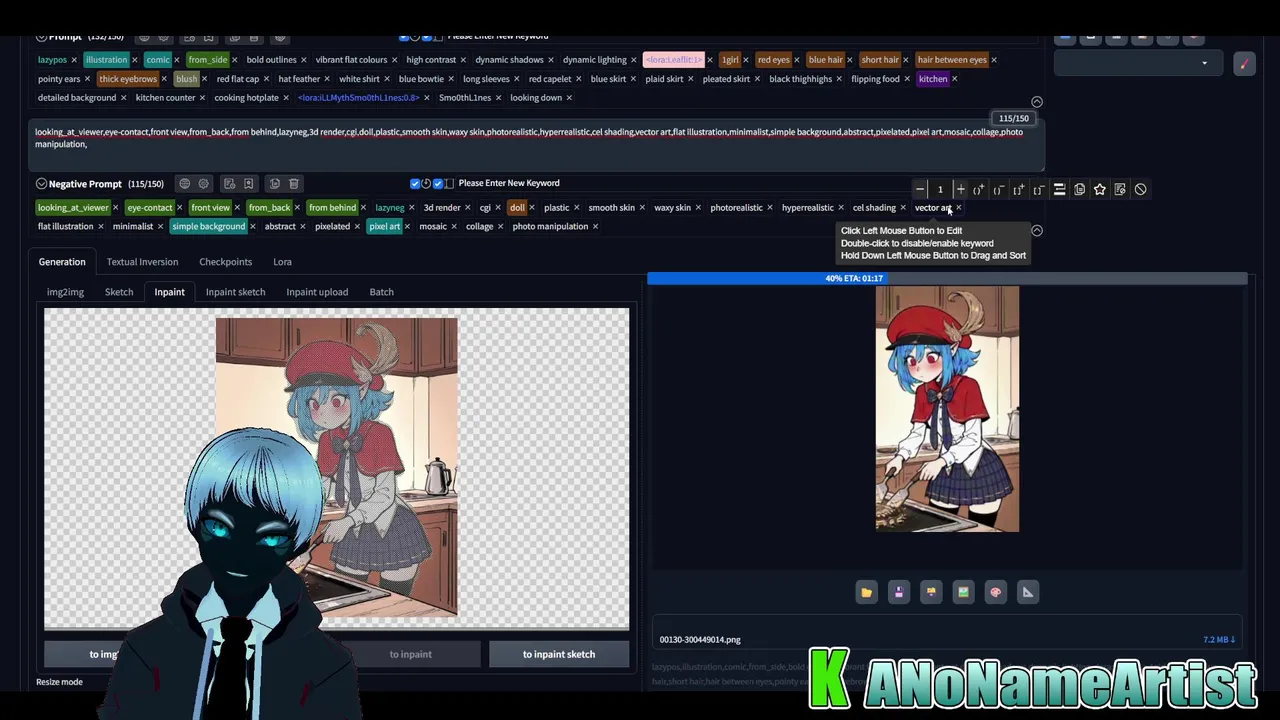The width and height of the screenshot is (1280, 720).
Task: Collapse the Negative Prompt section
Action: tap(41, 184)
